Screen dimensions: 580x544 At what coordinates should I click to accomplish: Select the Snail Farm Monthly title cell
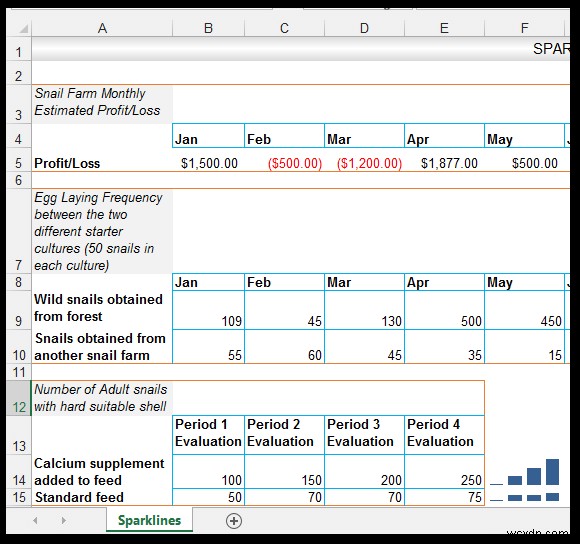[102, 104]
